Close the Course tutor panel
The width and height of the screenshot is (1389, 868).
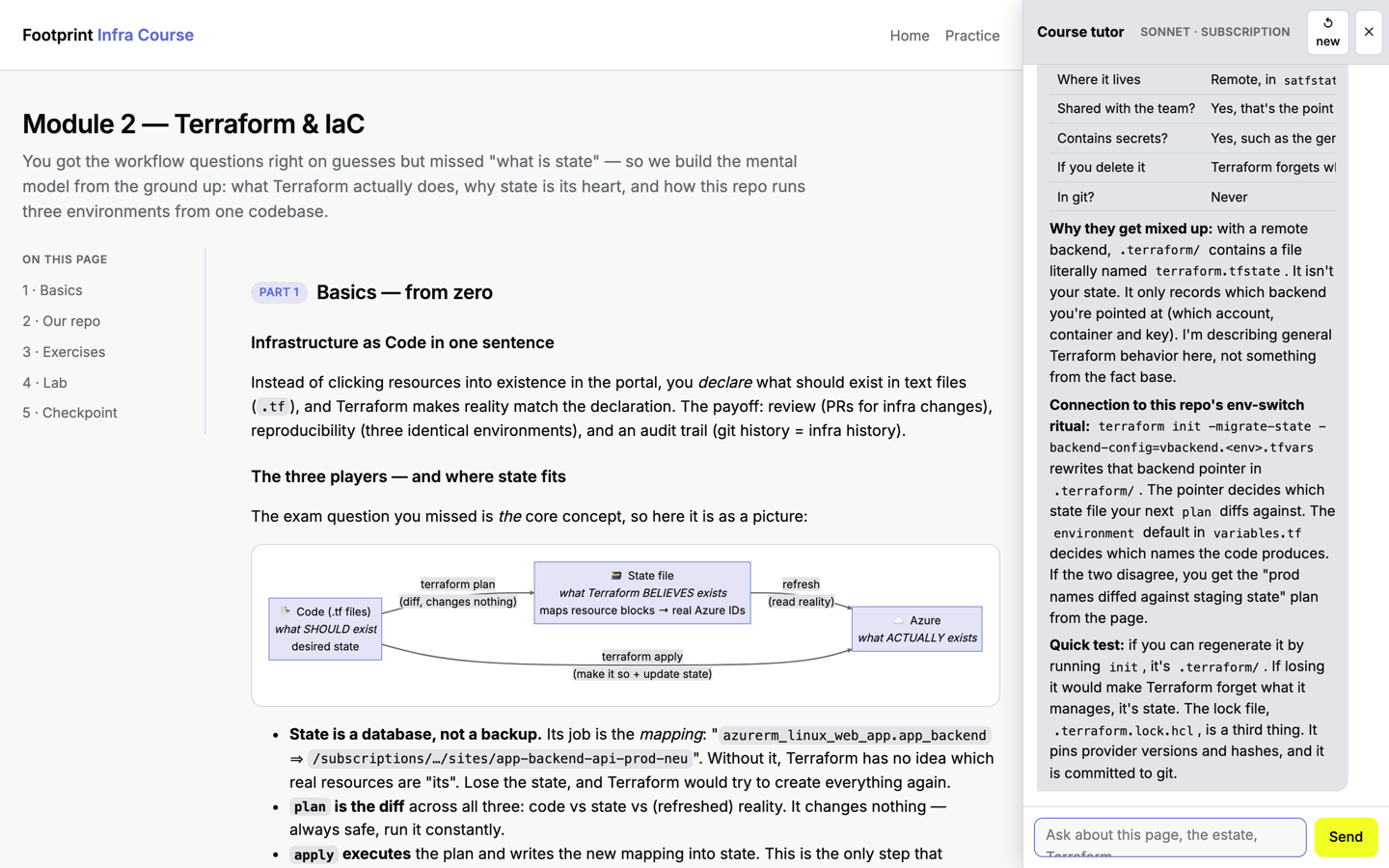click(x=1369, y=32)
